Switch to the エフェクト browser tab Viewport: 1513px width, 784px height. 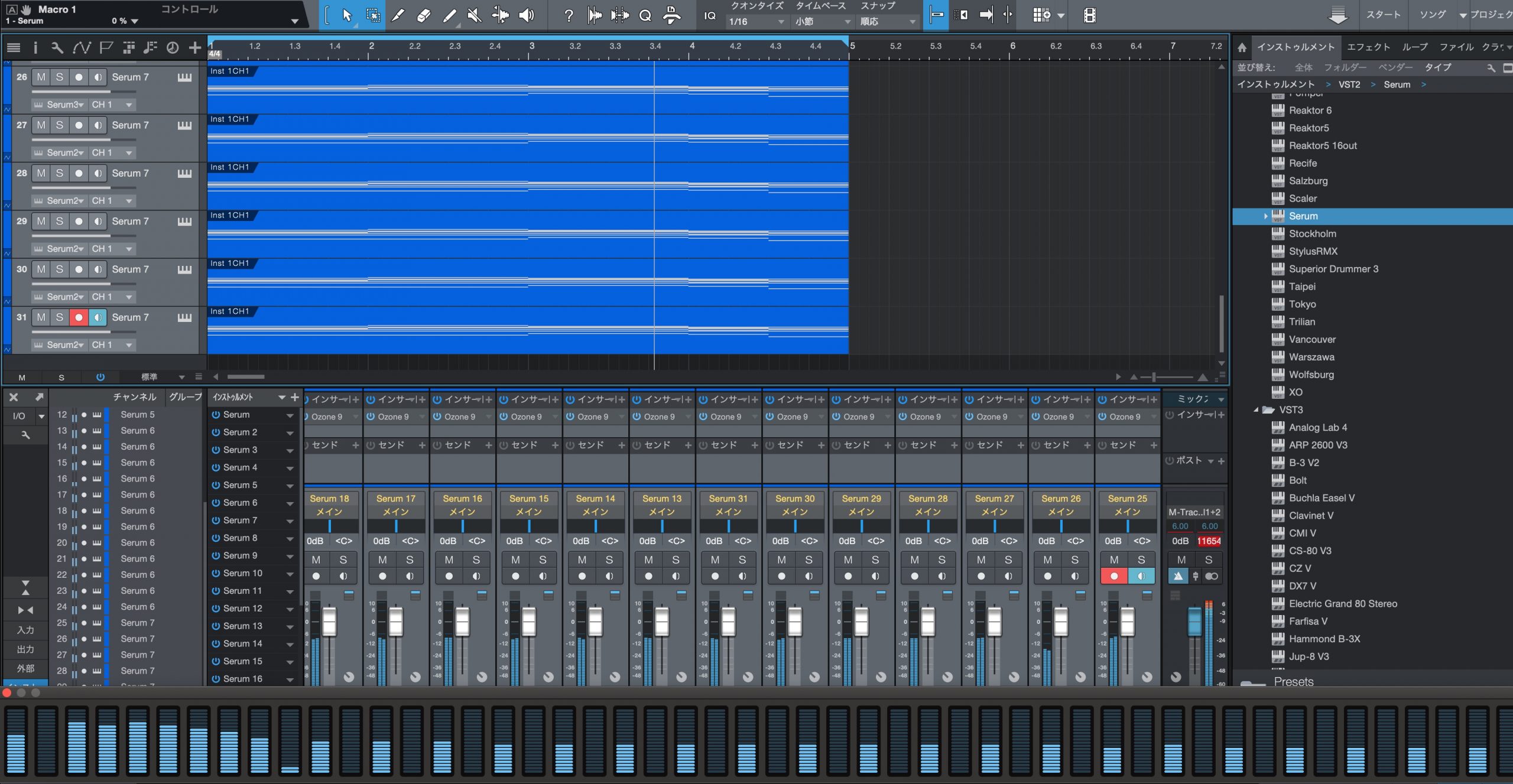point(1368,47)
